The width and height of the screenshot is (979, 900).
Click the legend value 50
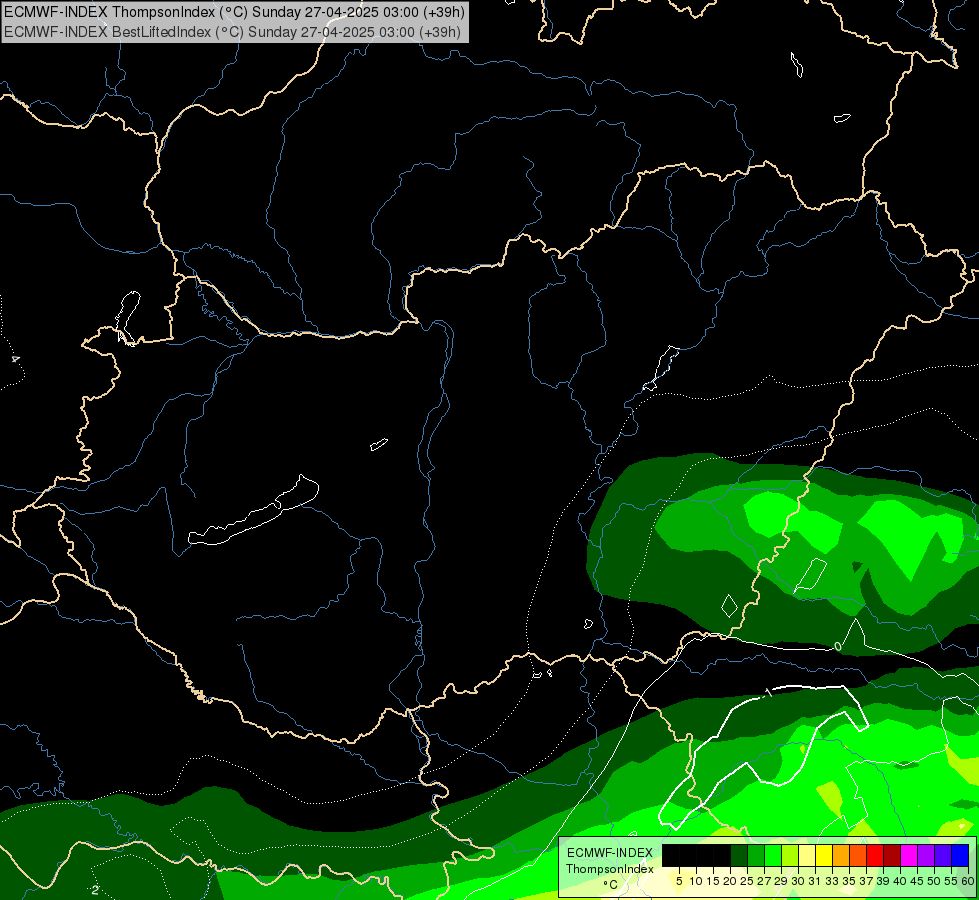pyautogui.click(x=935, y=881)
